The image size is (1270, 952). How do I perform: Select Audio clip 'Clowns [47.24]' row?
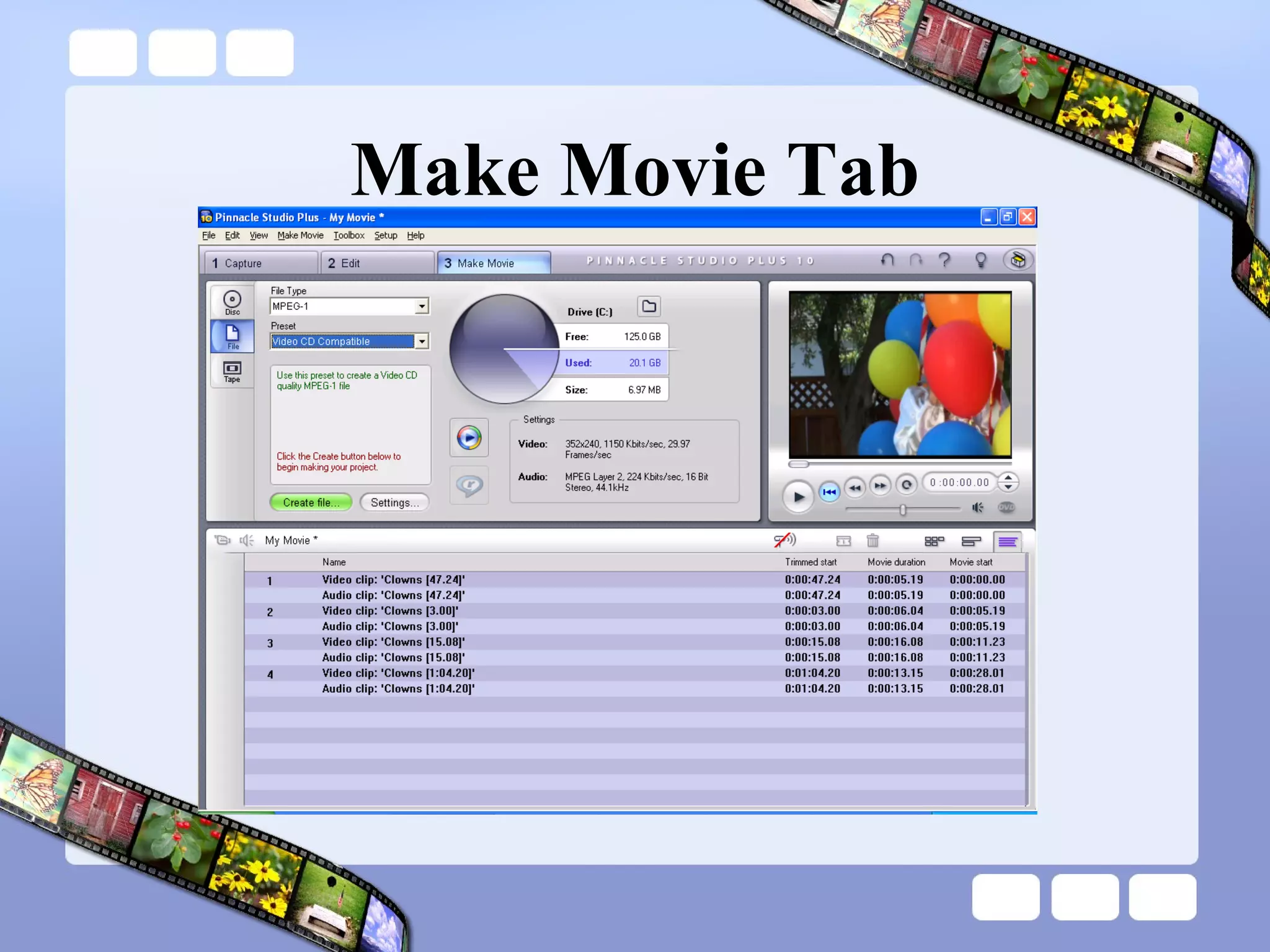click(635, 595)
